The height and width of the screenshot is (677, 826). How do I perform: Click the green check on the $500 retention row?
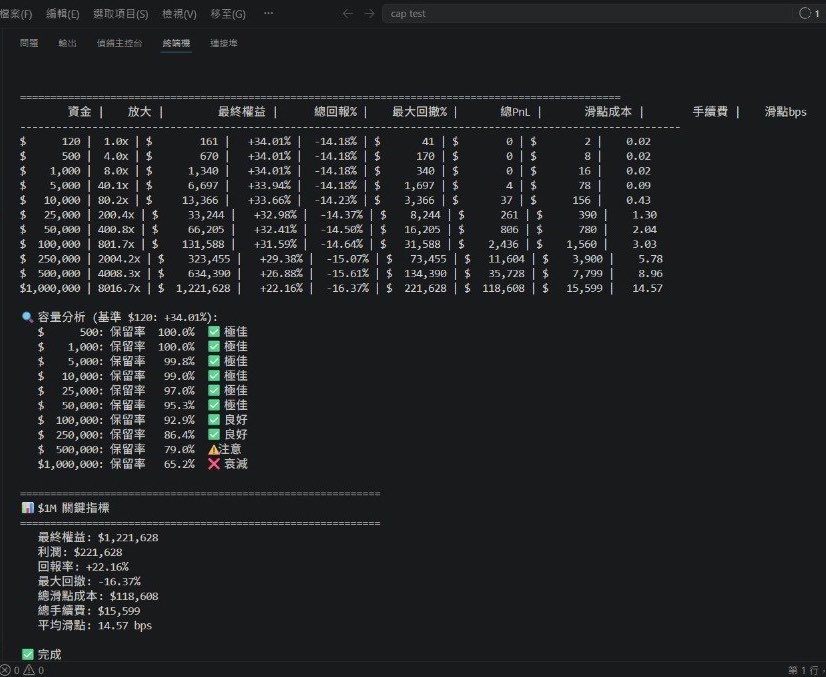pyautogui.click(x=214, y=332)
